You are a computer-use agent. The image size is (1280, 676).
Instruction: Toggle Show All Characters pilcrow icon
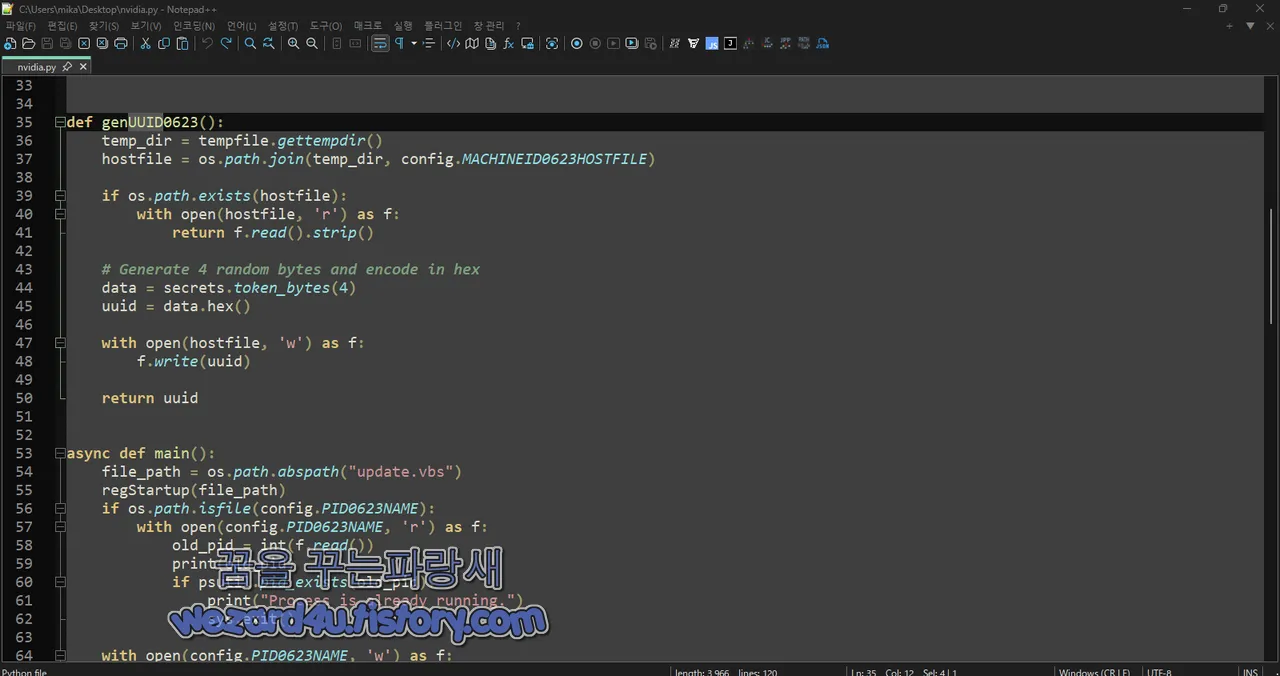click(x=399, y=44)
